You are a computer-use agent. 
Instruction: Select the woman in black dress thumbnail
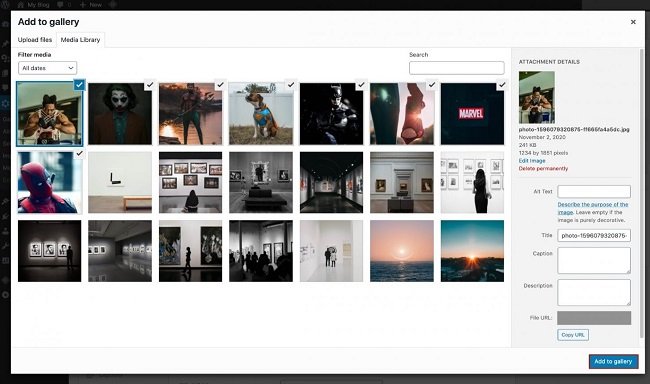472,182
